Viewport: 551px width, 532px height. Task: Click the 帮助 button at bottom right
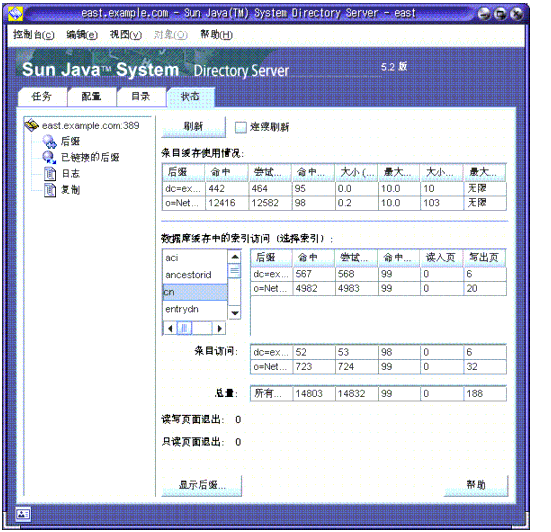click(476, 485)
